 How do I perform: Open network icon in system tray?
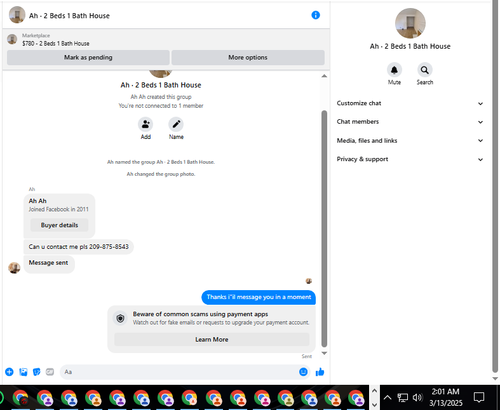tap(403, 397)
